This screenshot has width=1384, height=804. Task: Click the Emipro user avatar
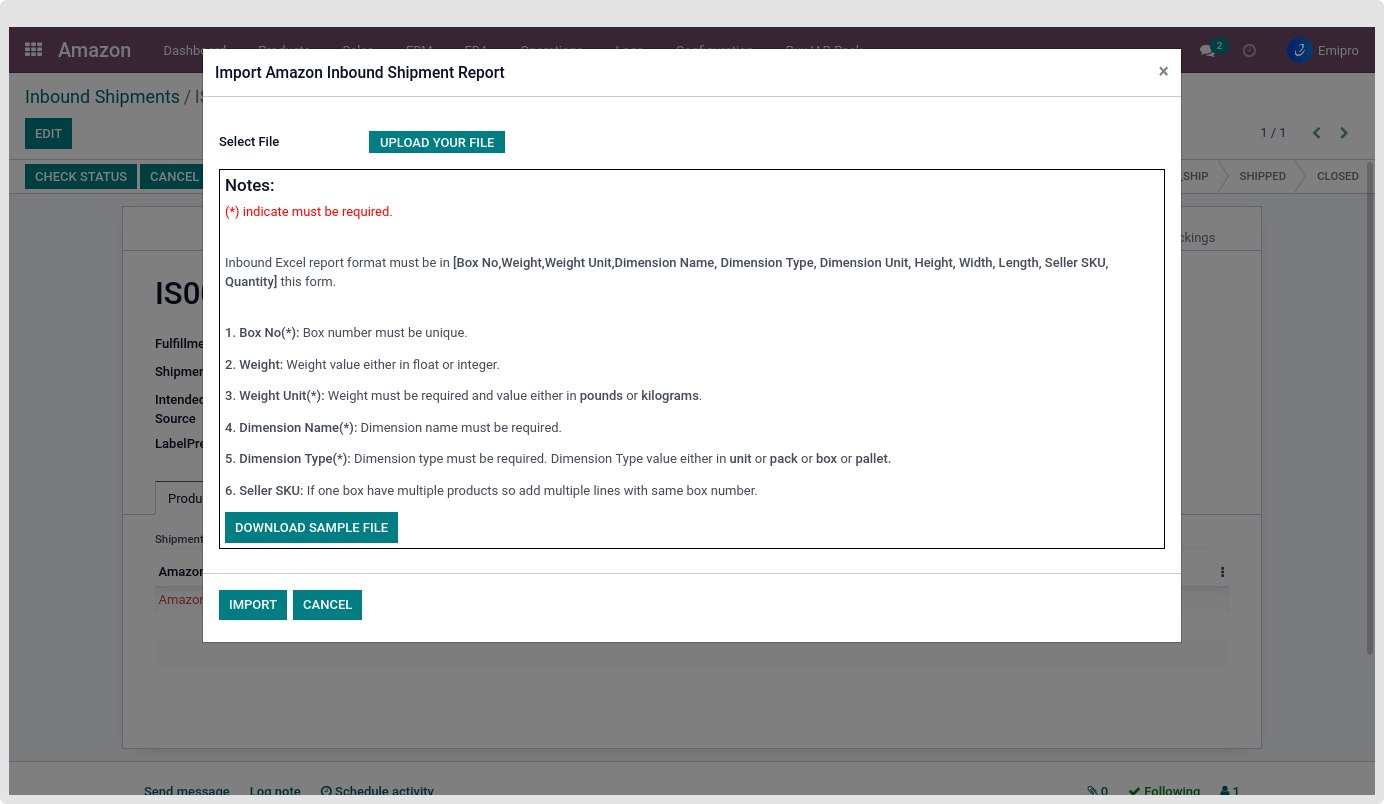click(1299, 50)
